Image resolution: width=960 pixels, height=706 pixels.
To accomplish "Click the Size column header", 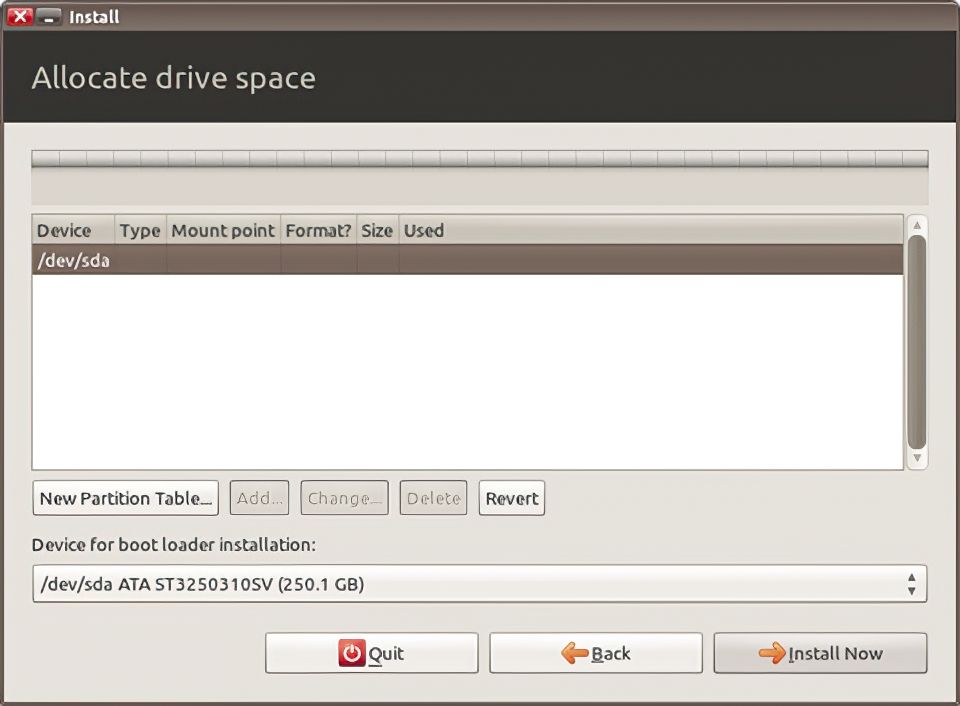I will pyautogui.click(x=377, y=230).
